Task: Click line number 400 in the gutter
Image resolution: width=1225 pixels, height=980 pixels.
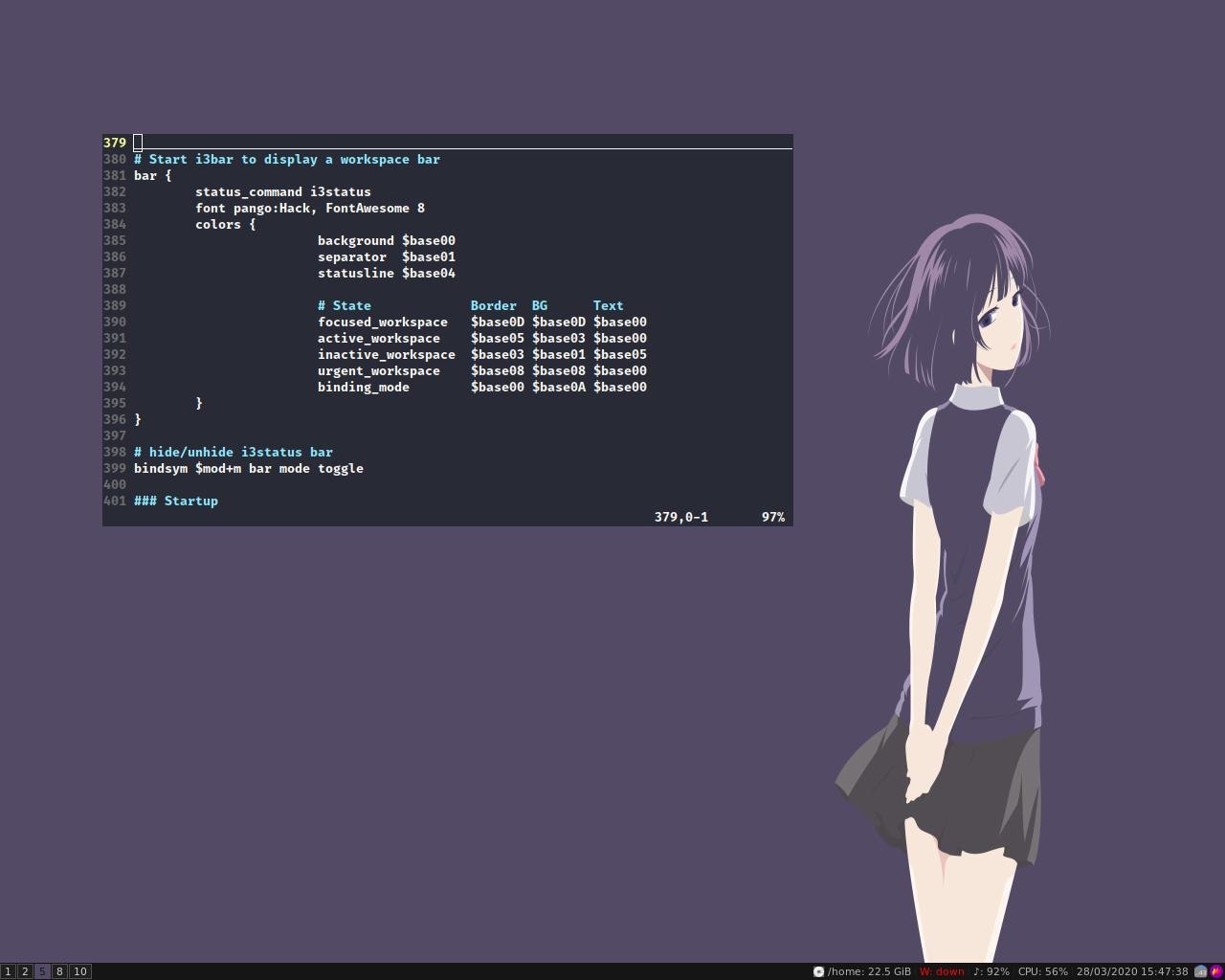Action: coord(115,484)
